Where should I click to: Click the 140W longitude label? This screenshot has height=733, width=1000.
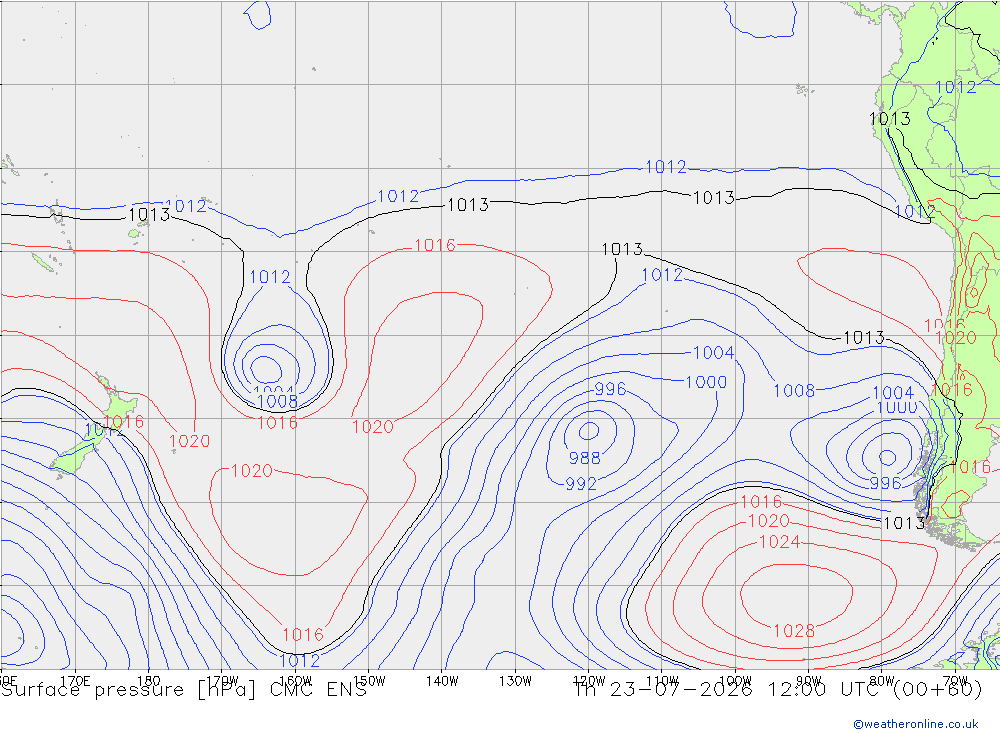pos(442,681)
